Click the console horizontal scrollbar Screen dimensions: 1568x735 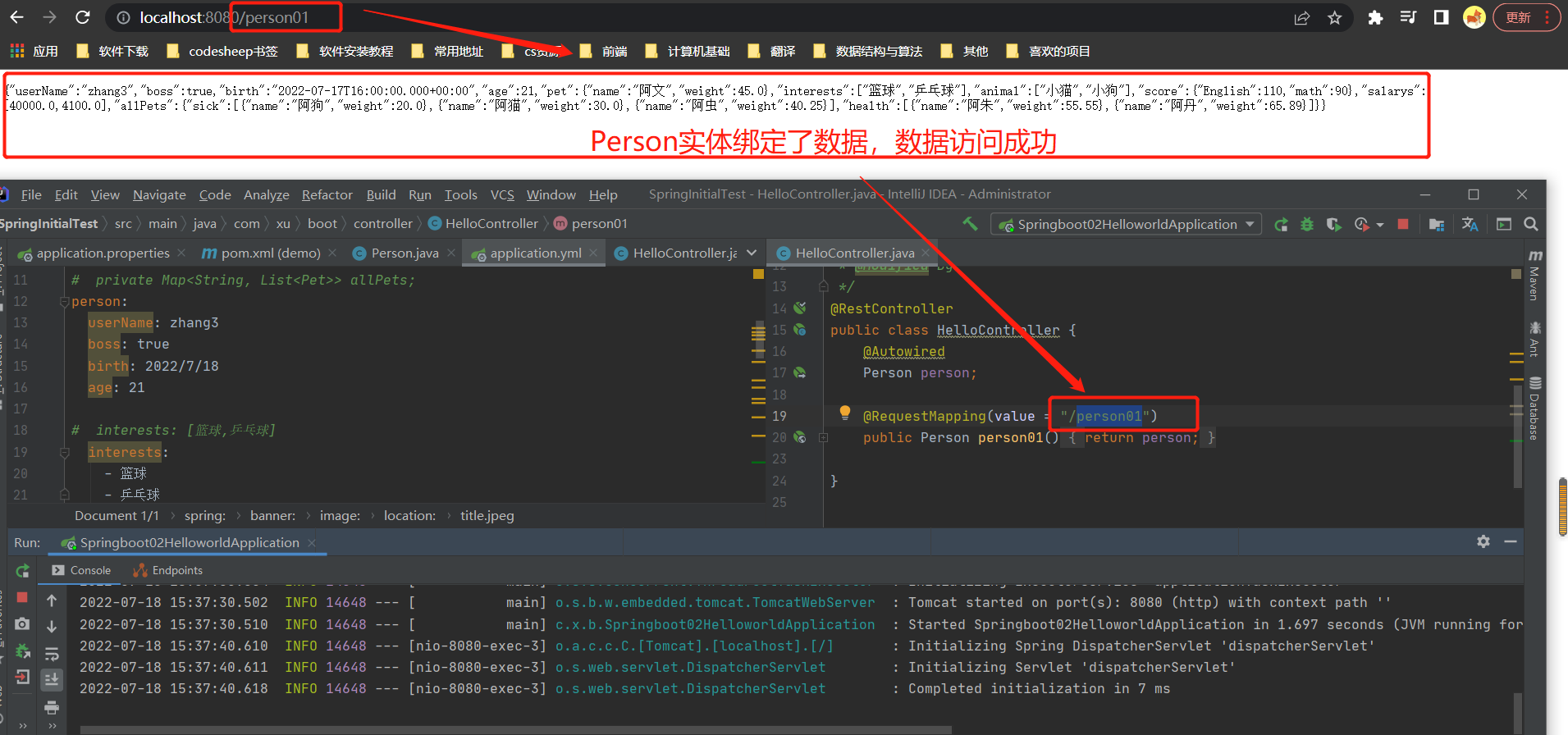click(x=517, y=729)
